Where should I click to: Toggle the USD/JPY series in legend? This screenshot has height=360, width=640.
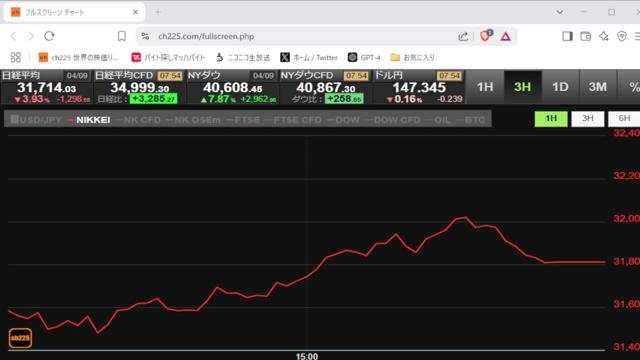pos(36,120)
